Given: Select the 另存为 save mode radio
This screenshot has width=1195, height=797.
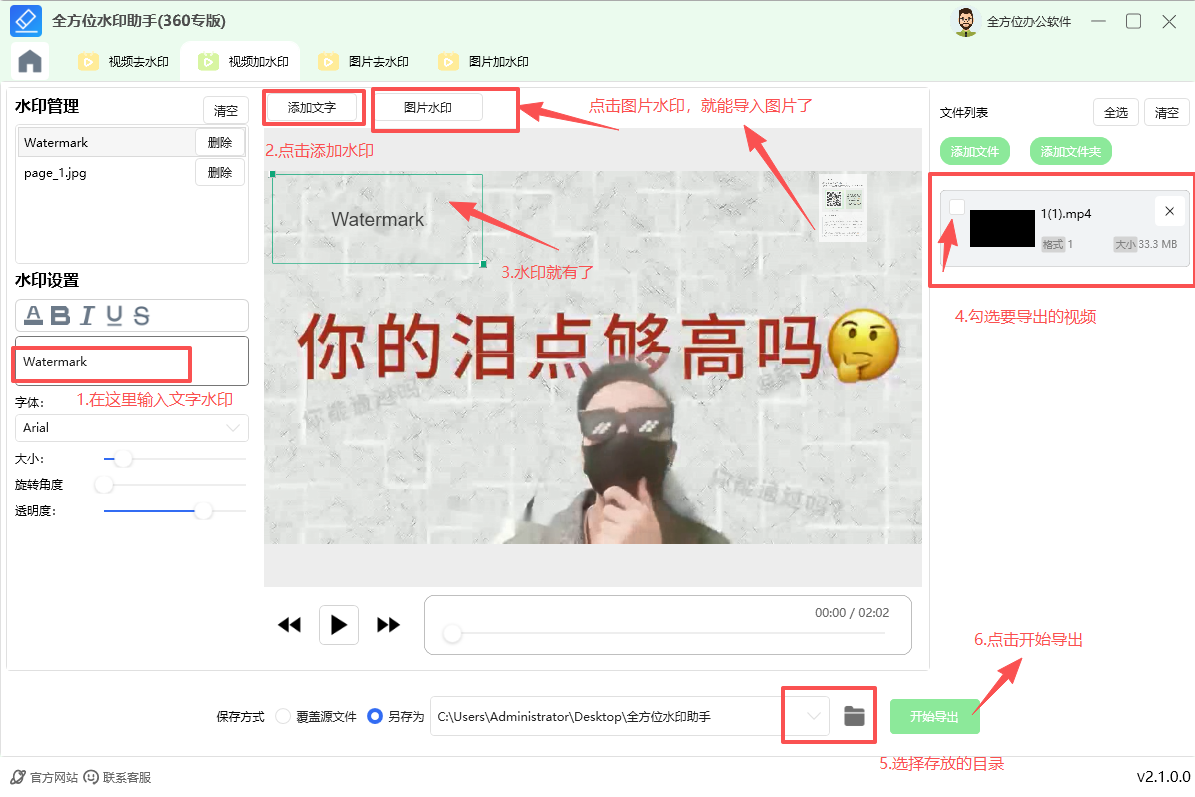Looking at the screenshot, I should (376, 716).
